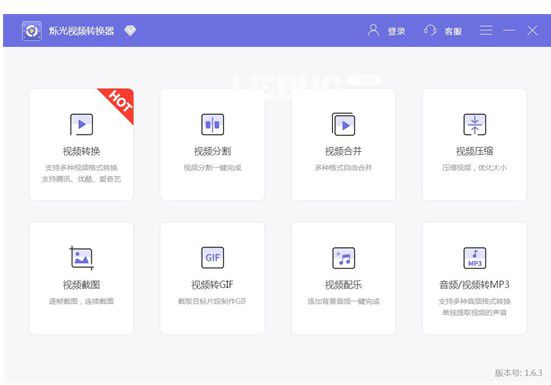Close the video converter window
The width and height of the screenshot is (551, 385).
(x=532, y=30)
